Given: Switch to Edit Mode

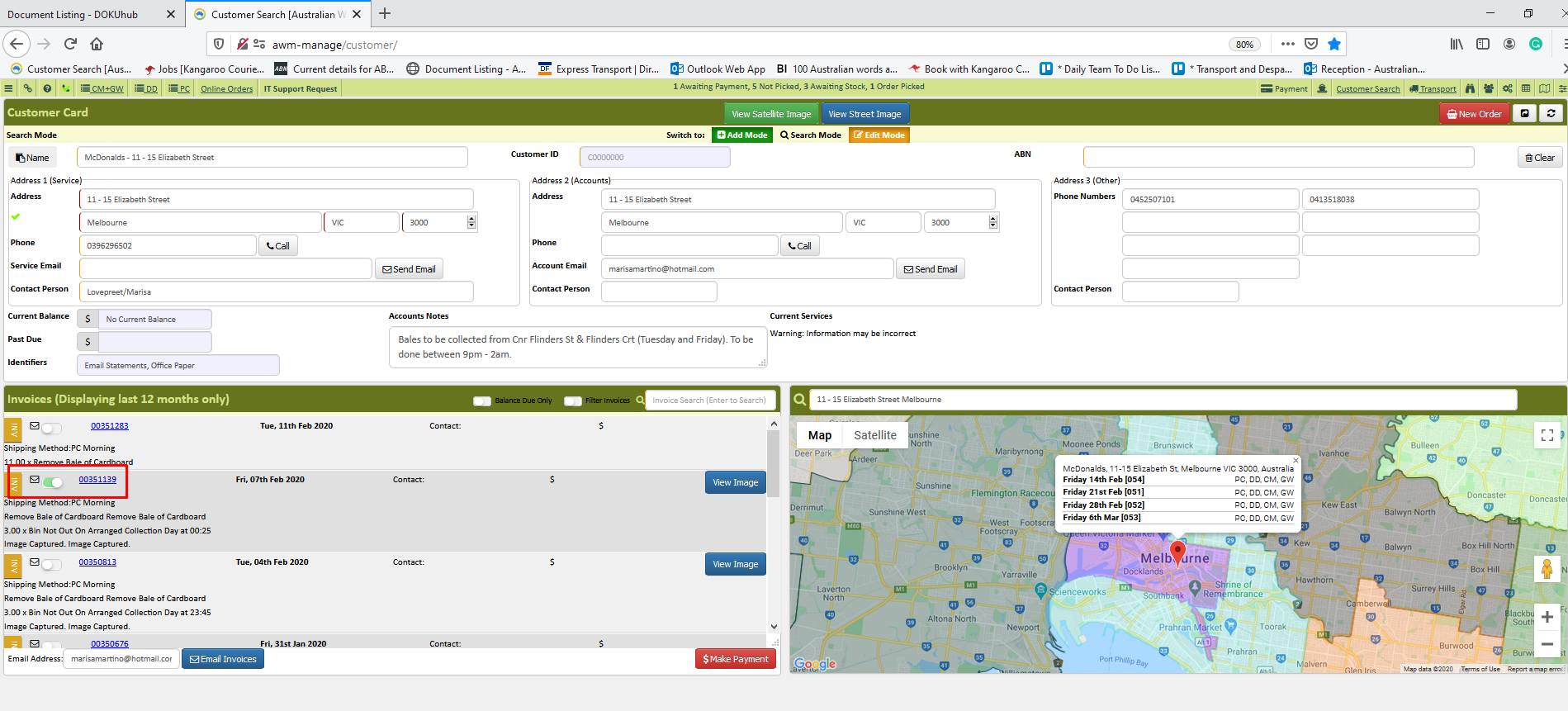Looking at the screenshot, I should (879, 135).
